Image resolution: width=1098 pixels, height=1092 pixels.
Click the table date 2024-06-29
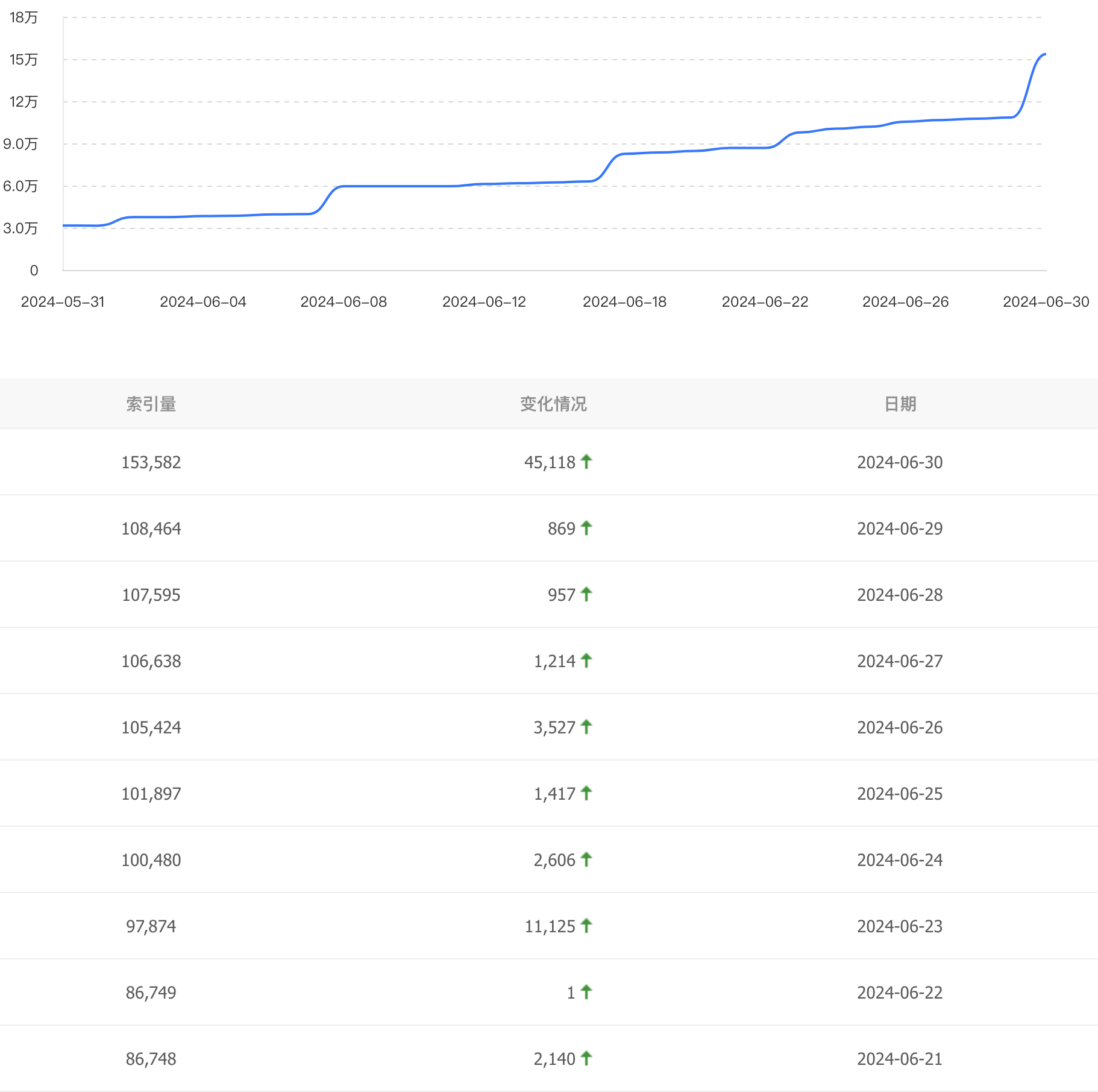pyautogui.click(x=900, y=529)
